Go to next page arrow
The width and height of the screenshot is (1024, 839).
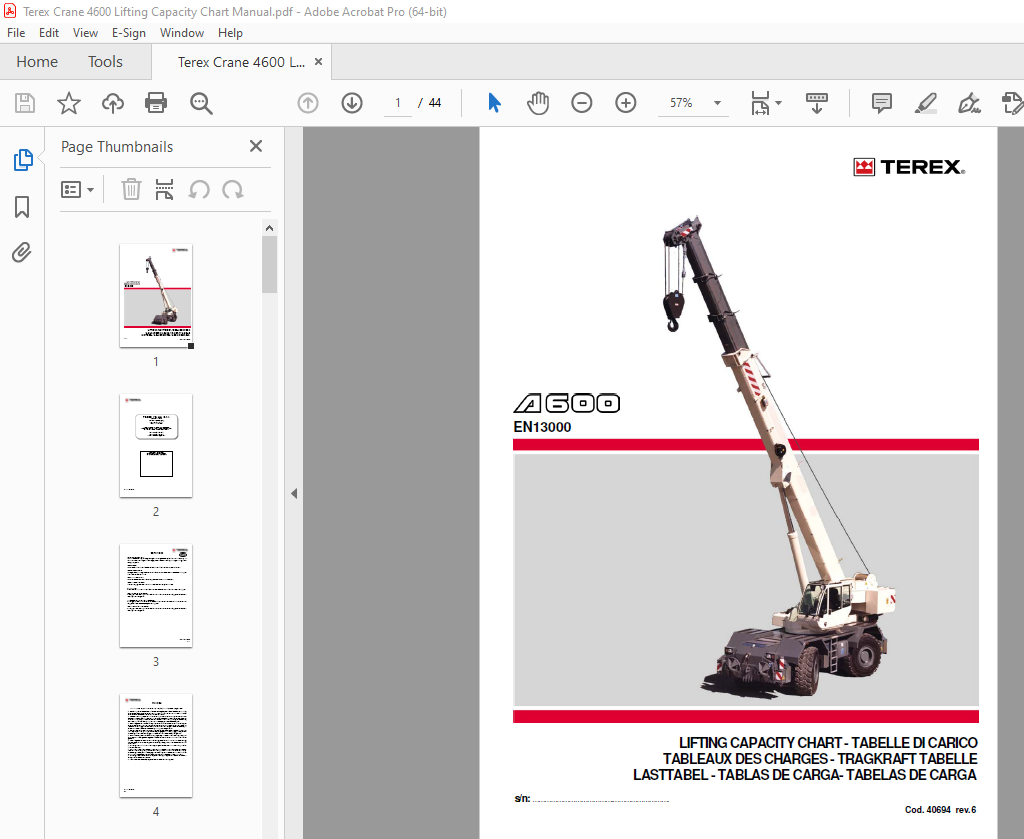tap(352, 103)
